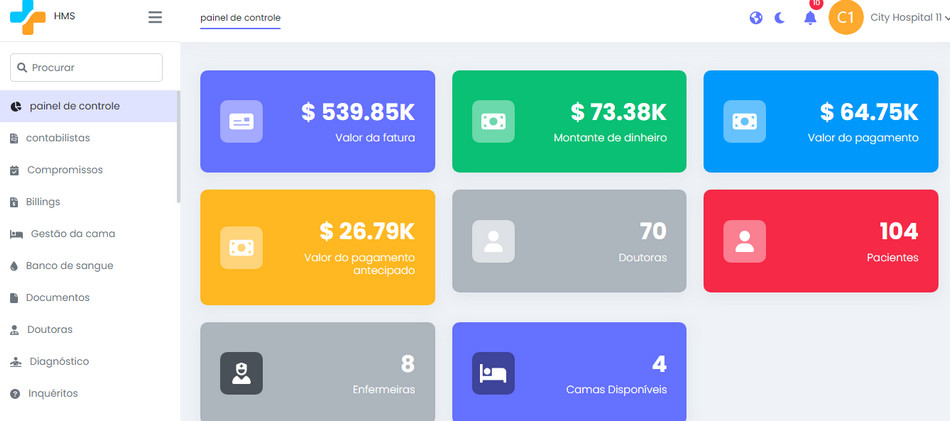The image size is (950, 421).
Task: Click the $ 539.85K invoice amount
Action: 358,112
